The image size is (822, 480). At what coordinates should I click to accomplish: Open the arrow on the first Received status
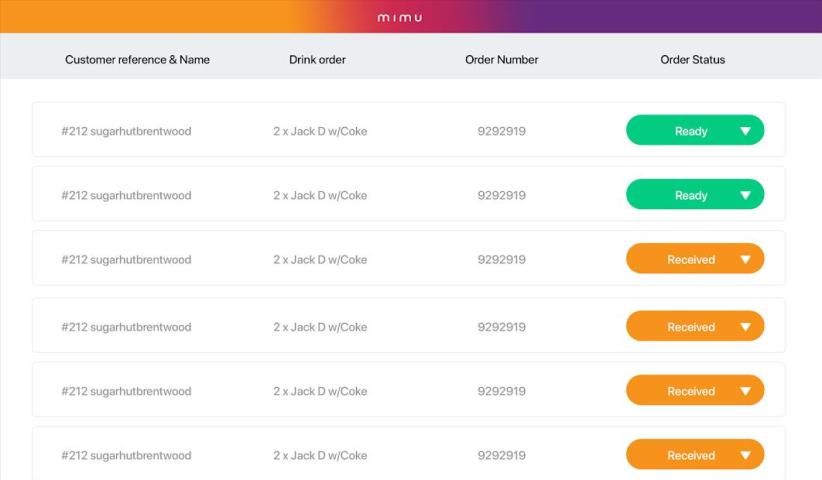coord(745,260)
